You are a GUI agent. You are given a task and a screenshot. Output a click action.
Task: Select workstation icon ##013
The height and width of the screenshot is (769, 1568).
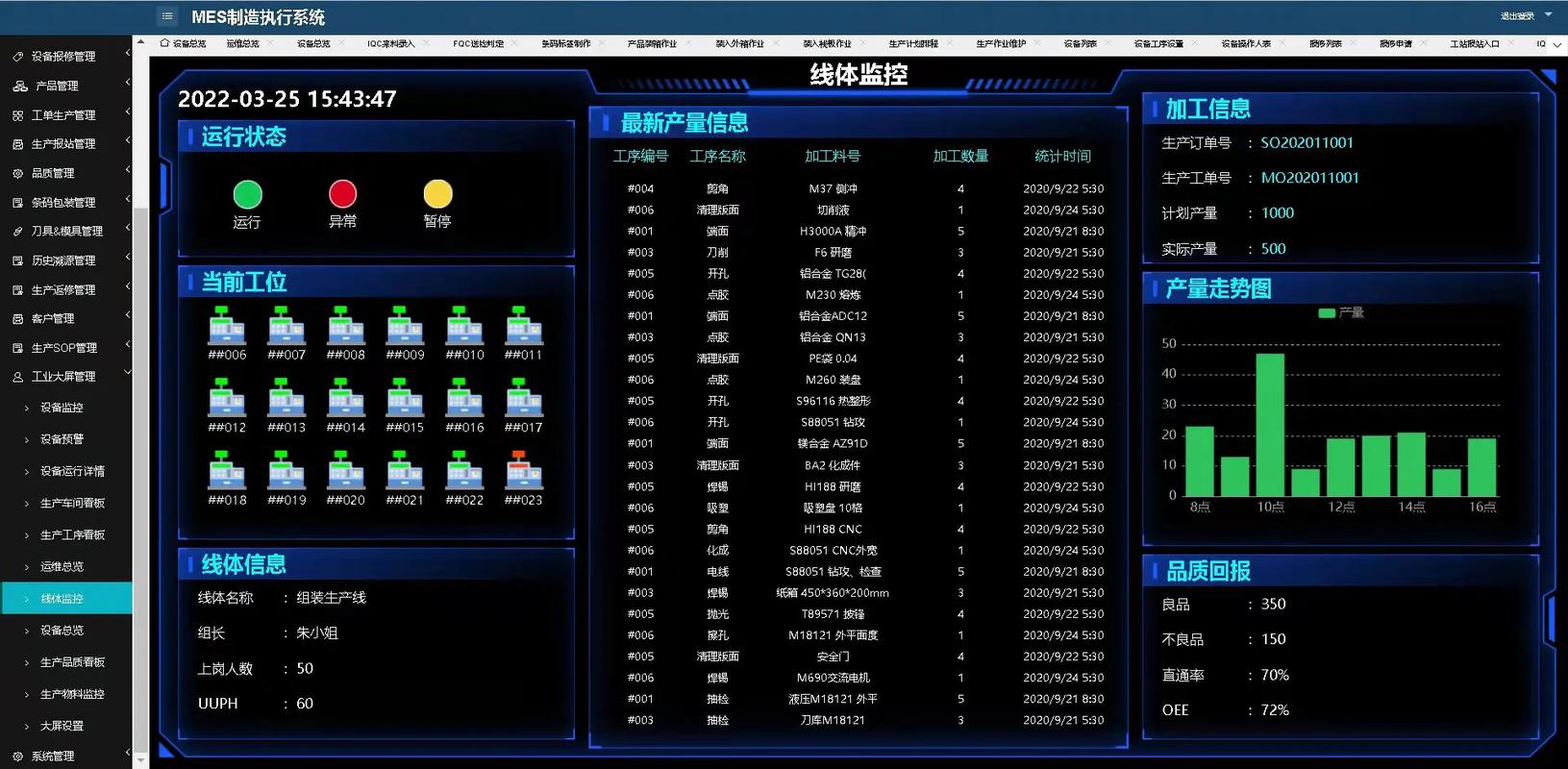tap(286, 398)
